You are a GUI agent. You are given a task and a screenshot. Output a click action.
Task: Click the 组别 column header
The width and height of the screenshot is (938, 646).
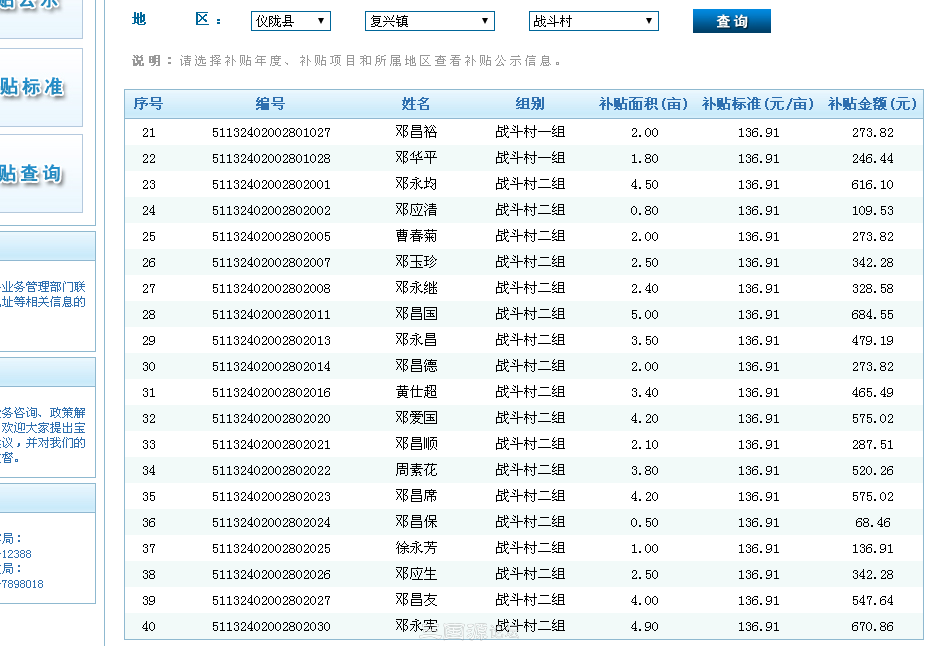click(x=530, y=104)
